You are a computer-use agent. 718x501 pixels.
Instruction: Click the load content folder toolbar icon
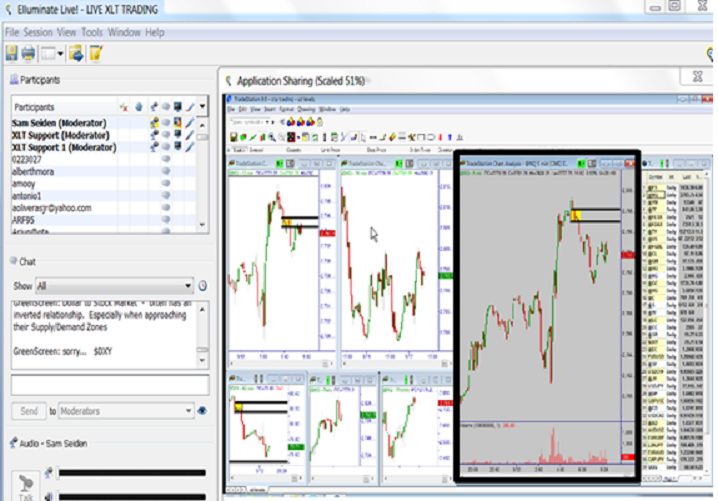pos(76,53)
